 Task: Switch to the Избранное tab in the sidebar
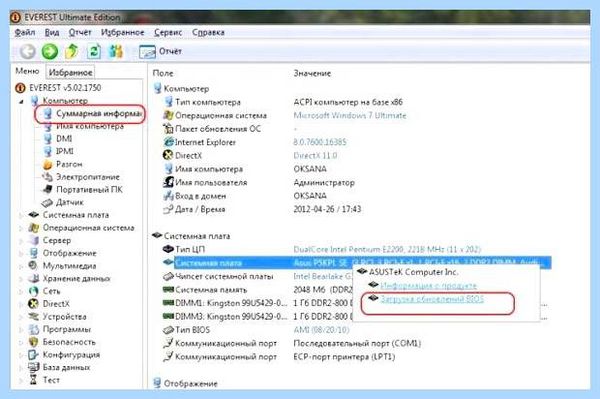(x=70, y=72)
